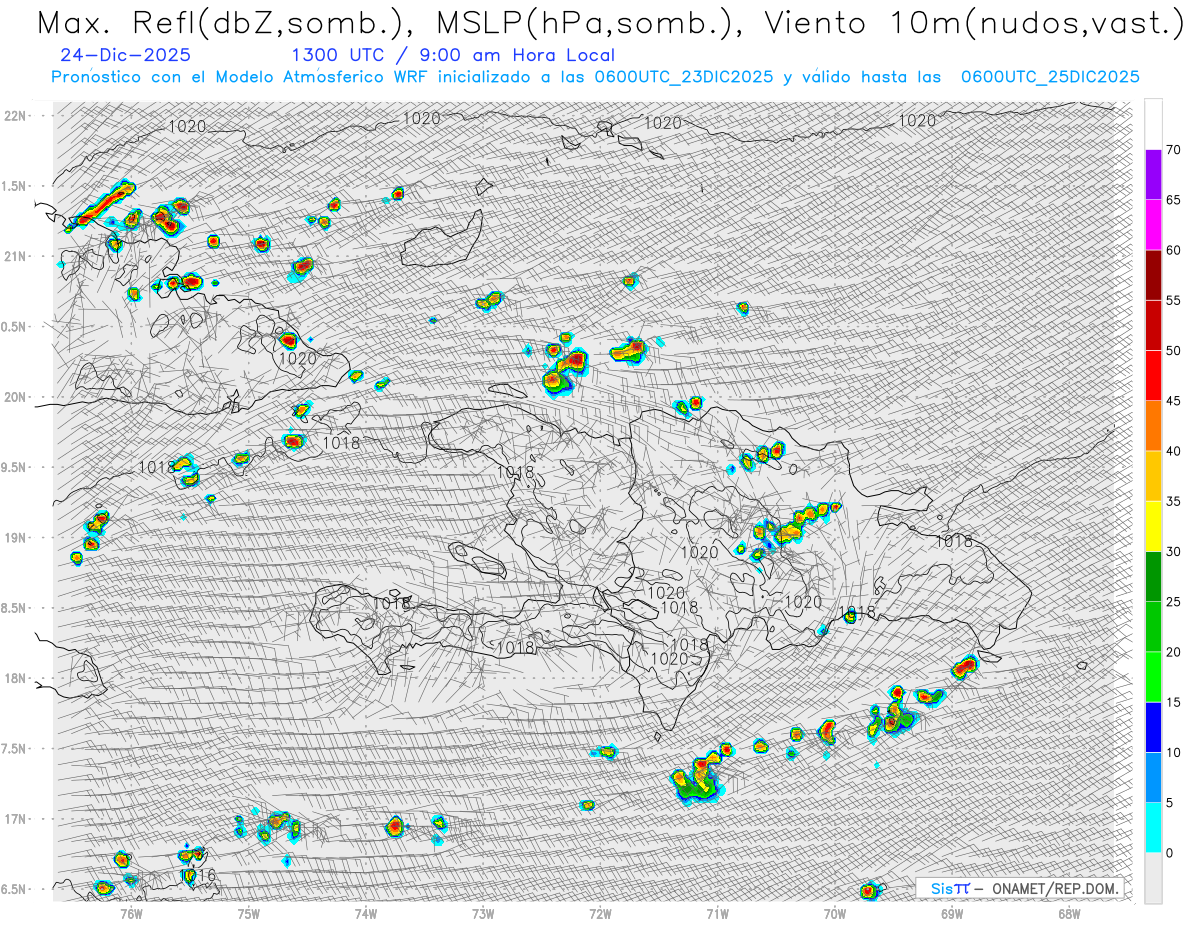Click the magenta 60–65 dBZ color bar segment
Screen dimensions: 1200x927
click(x=1153, y=225)
